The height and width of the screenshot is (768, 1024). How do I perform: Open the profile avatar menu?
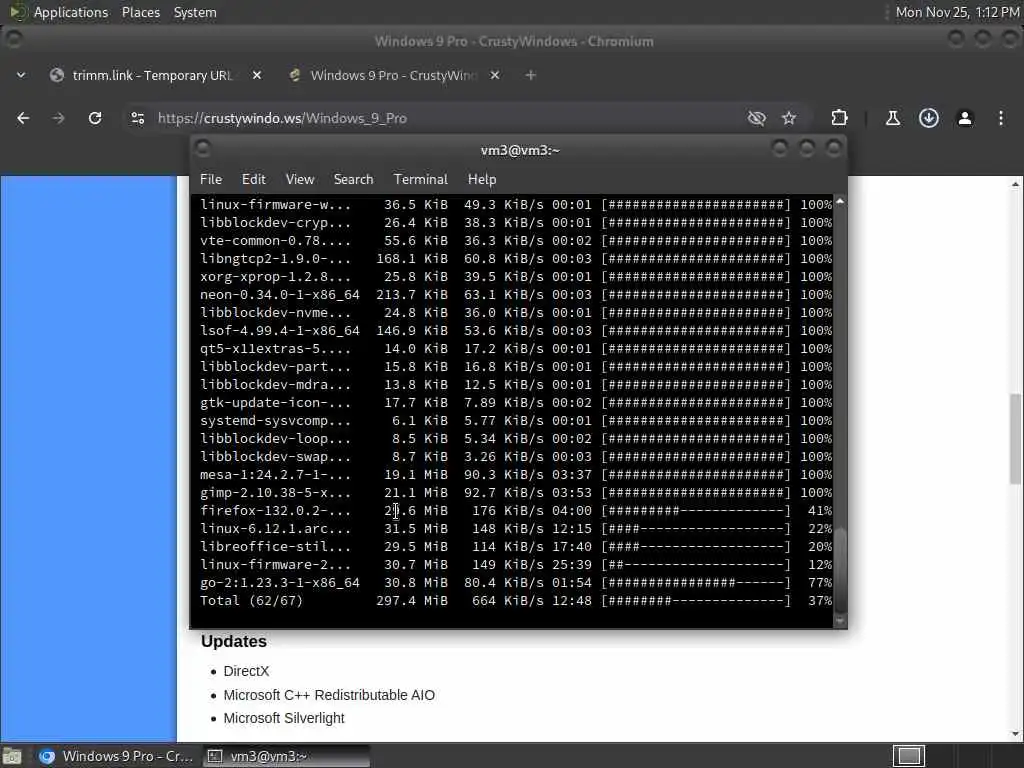965,118
